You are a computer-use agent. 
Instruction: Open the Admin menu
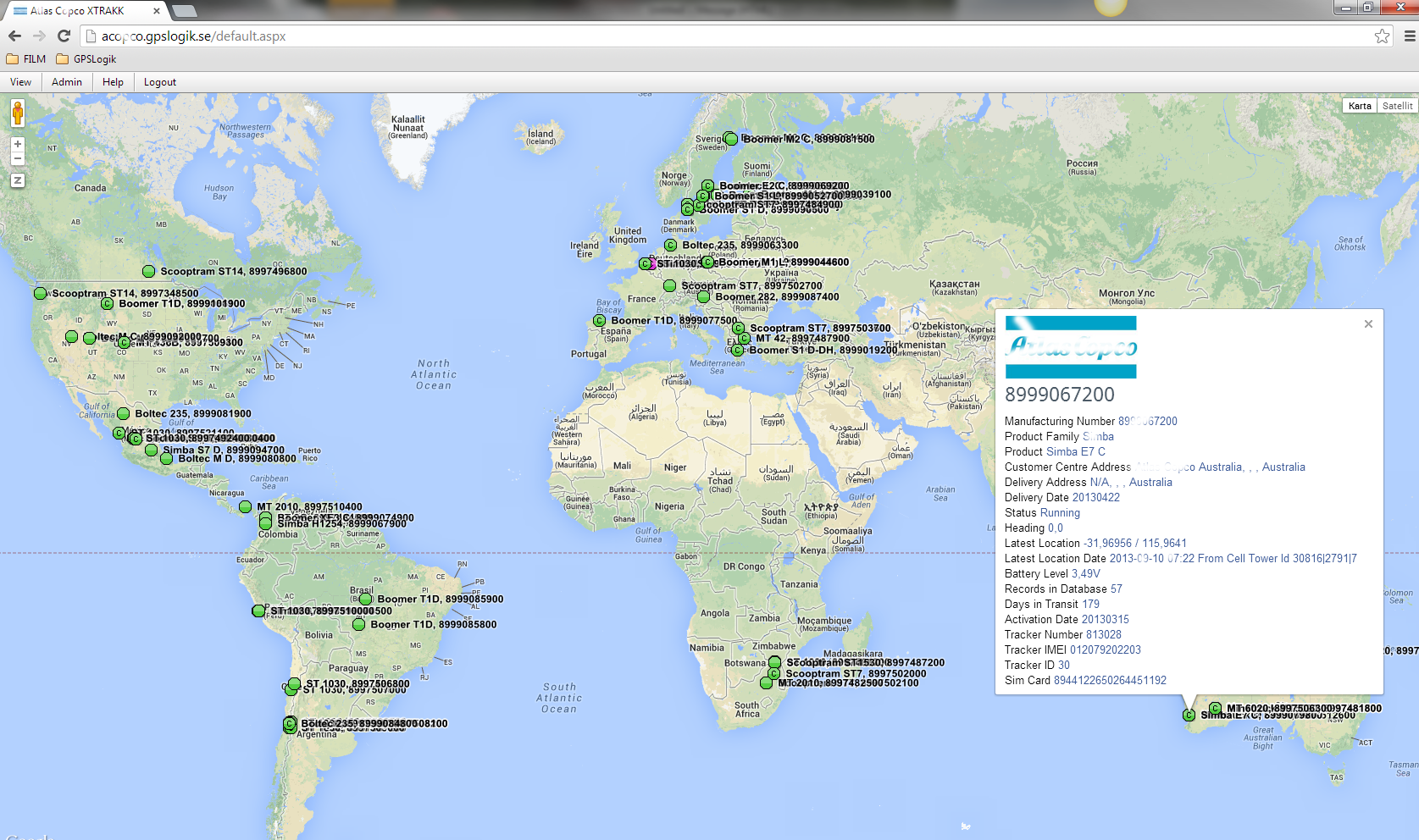[x=67, y=82]
